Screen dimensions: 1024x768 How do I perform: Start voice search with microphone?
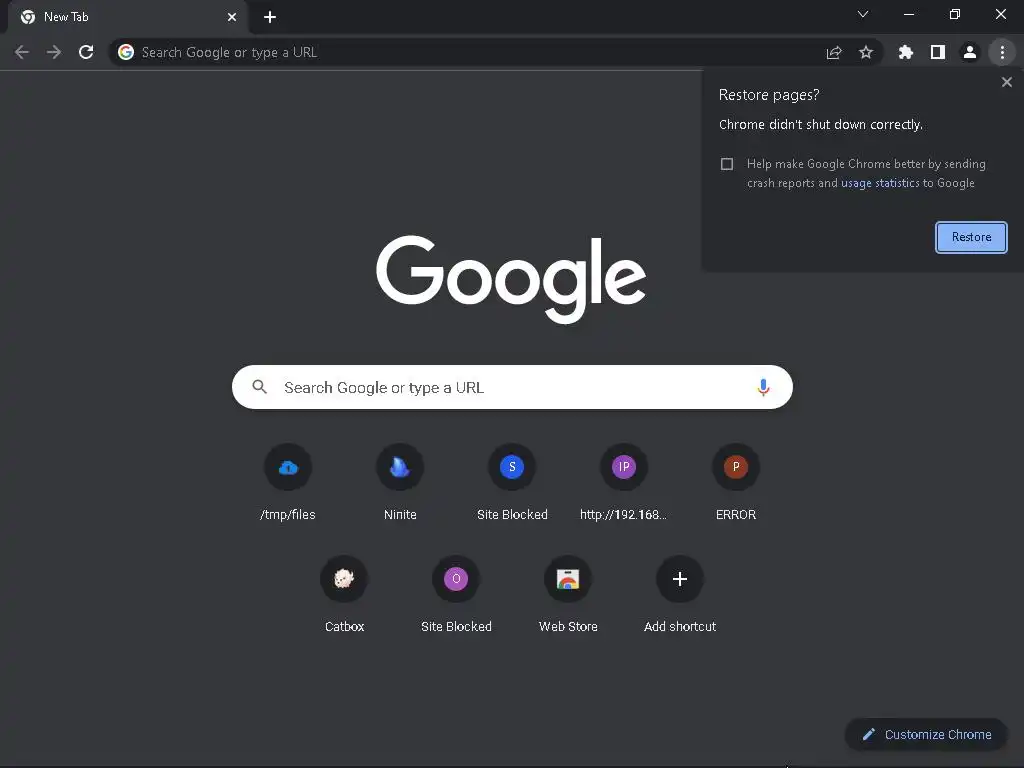coord(763,387)
